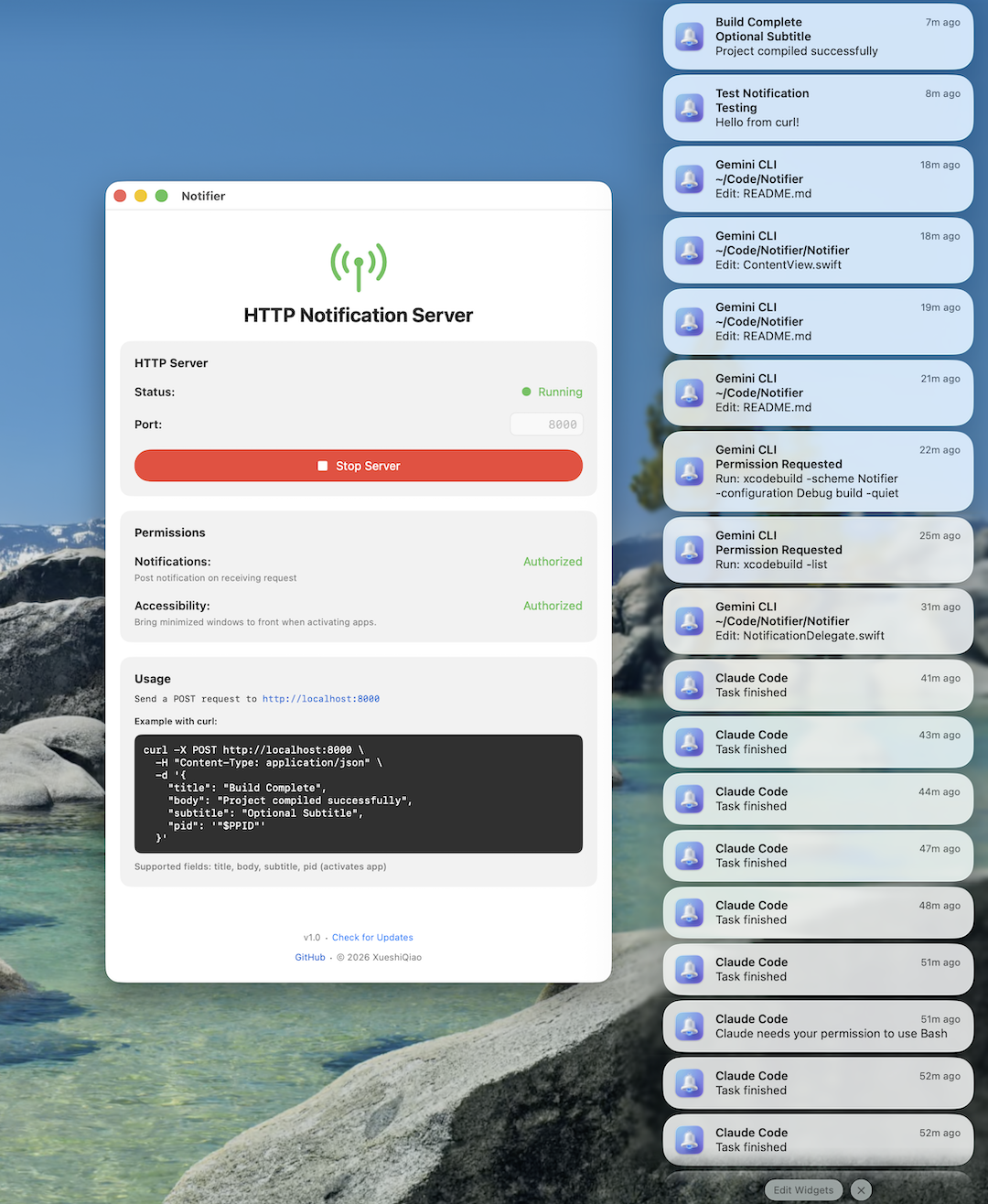The height and width of the screenshot is (1204, 988).
Task: Select the Claude needs permission for Bash notification
Action: click(817, 1027)
